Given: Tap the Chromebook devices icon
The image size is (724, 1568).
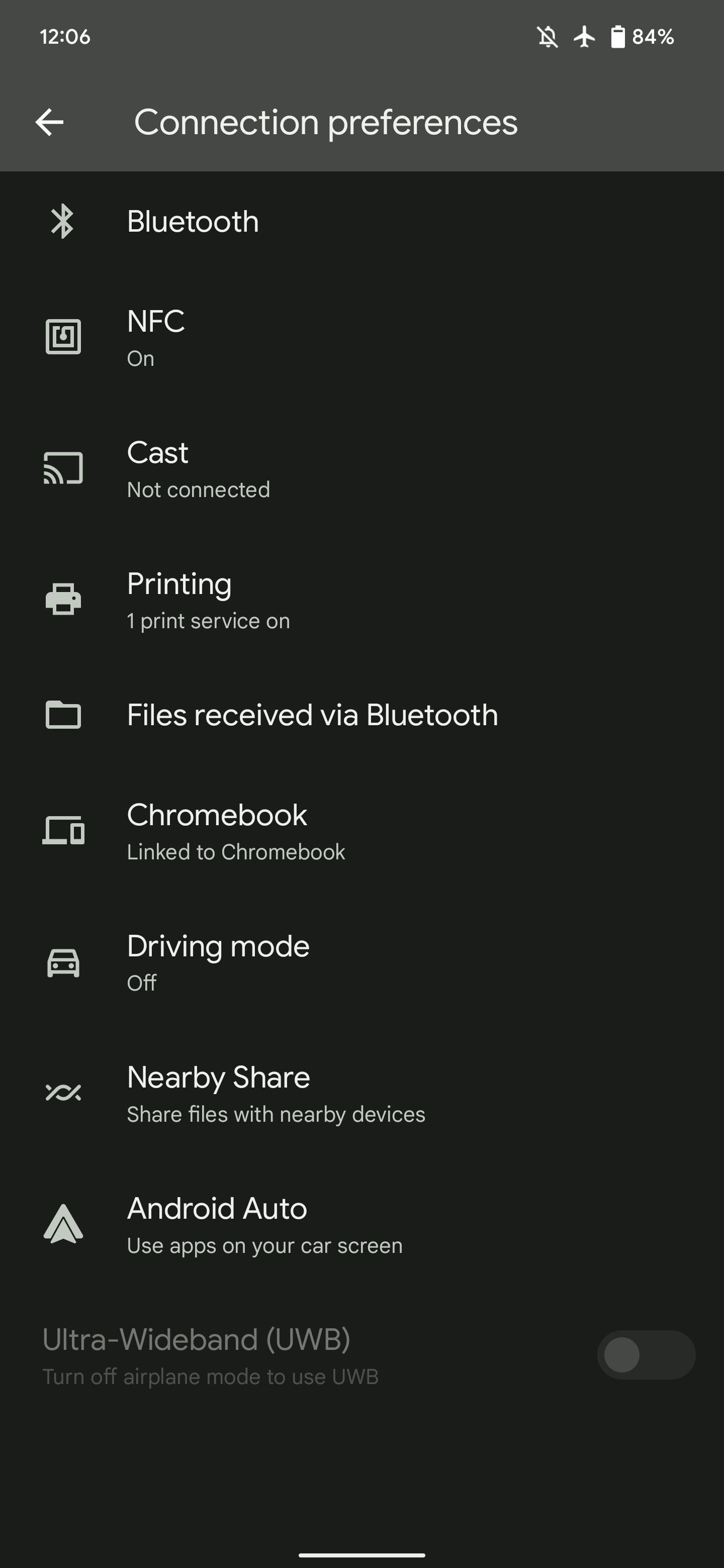Looking at the screenshot, I should (63, 831).
